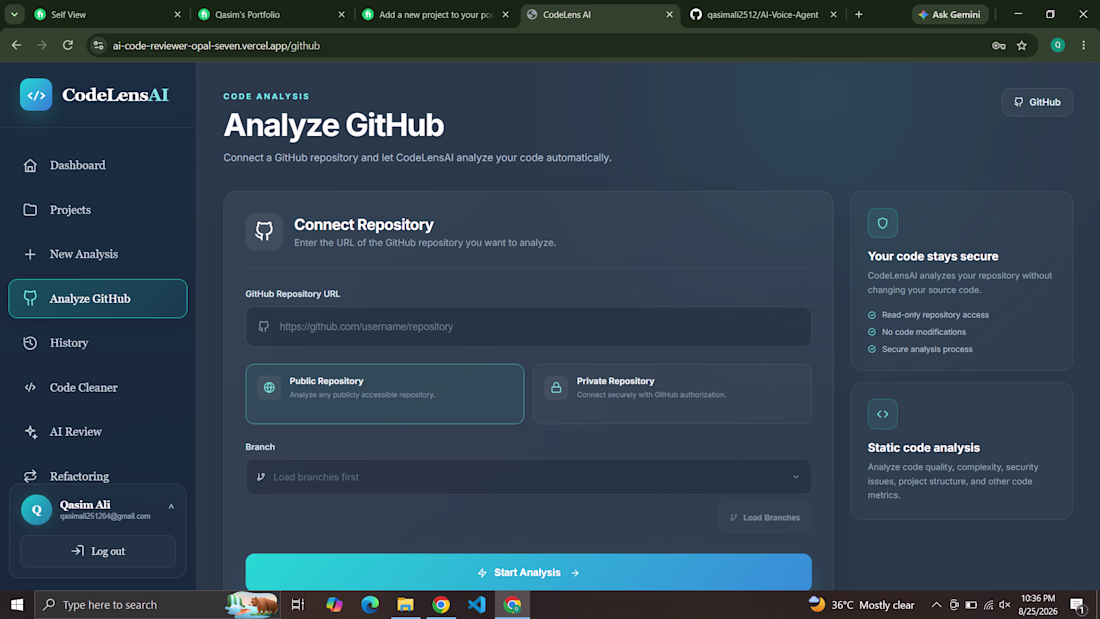Switch to the qasimali2512/AI-Voice-Agent tab

point(763,14)
